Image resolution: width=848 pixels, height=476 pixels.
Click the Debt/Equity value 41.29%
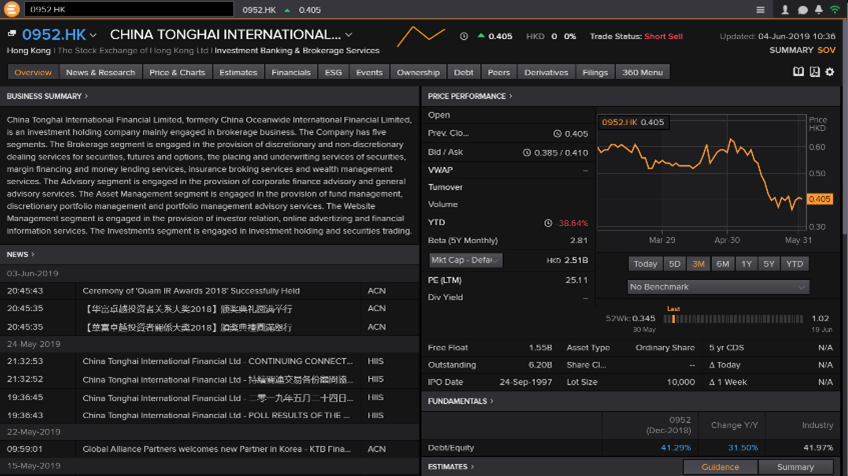(675, 448)
